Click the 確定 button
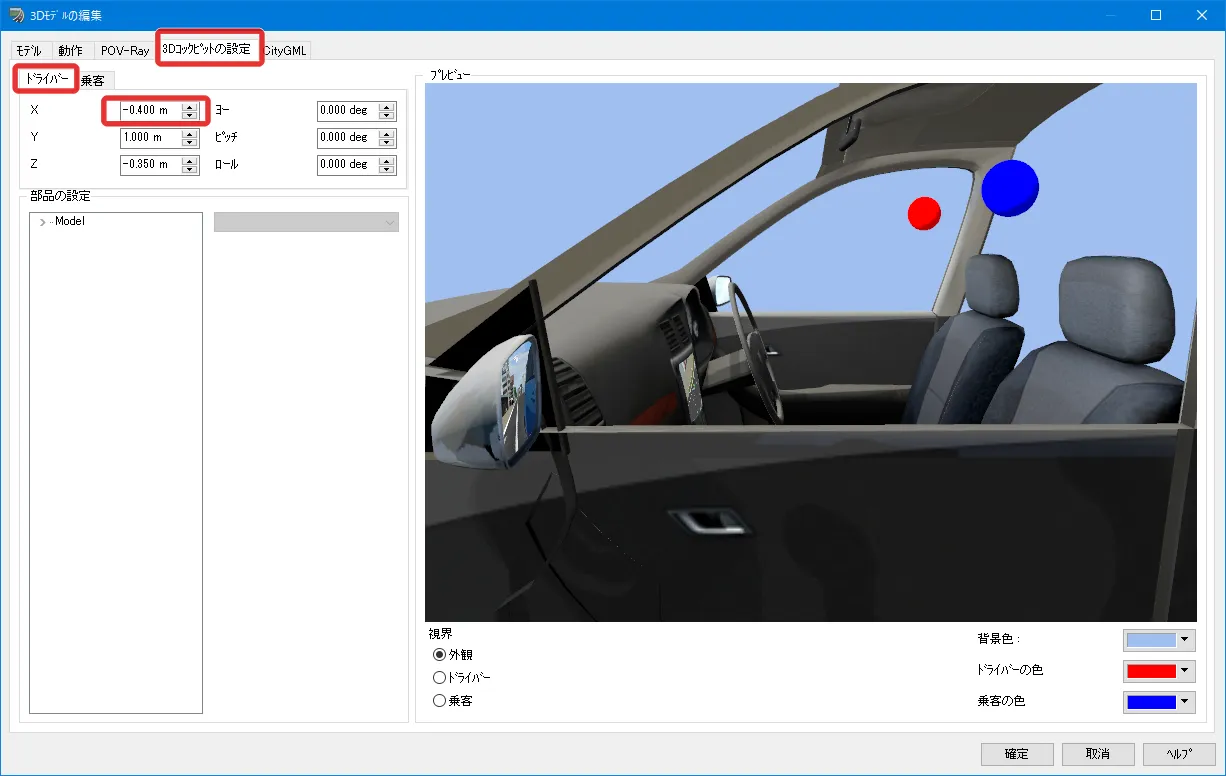Viewport: 1226px width, 776px height. (1017, 754)
